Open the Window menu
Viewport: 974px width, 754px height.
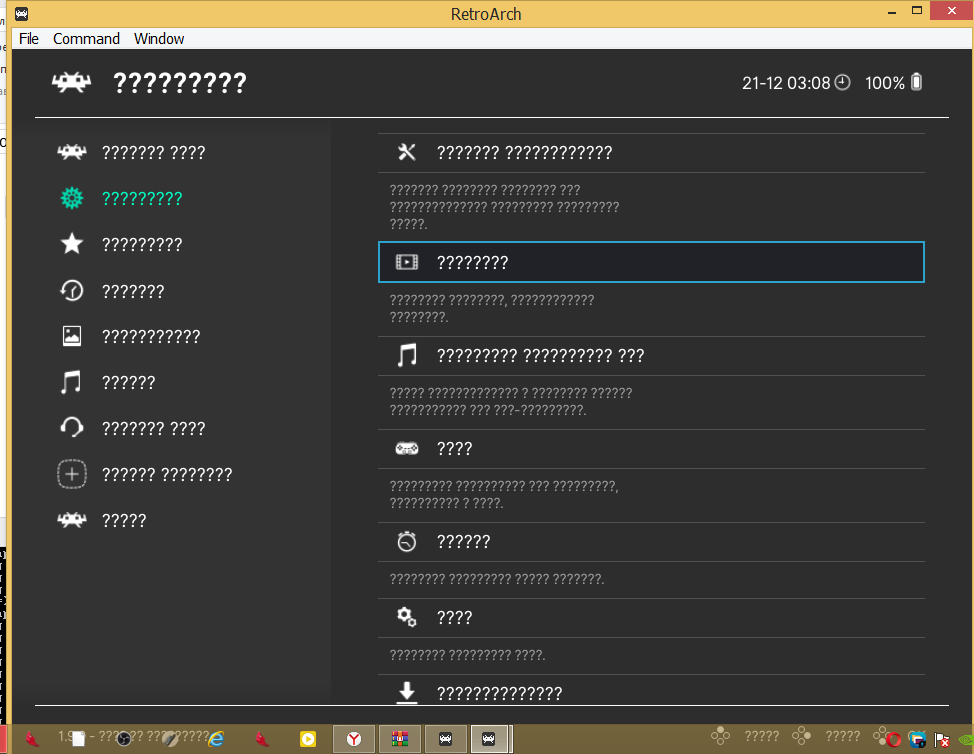point(159,39)
